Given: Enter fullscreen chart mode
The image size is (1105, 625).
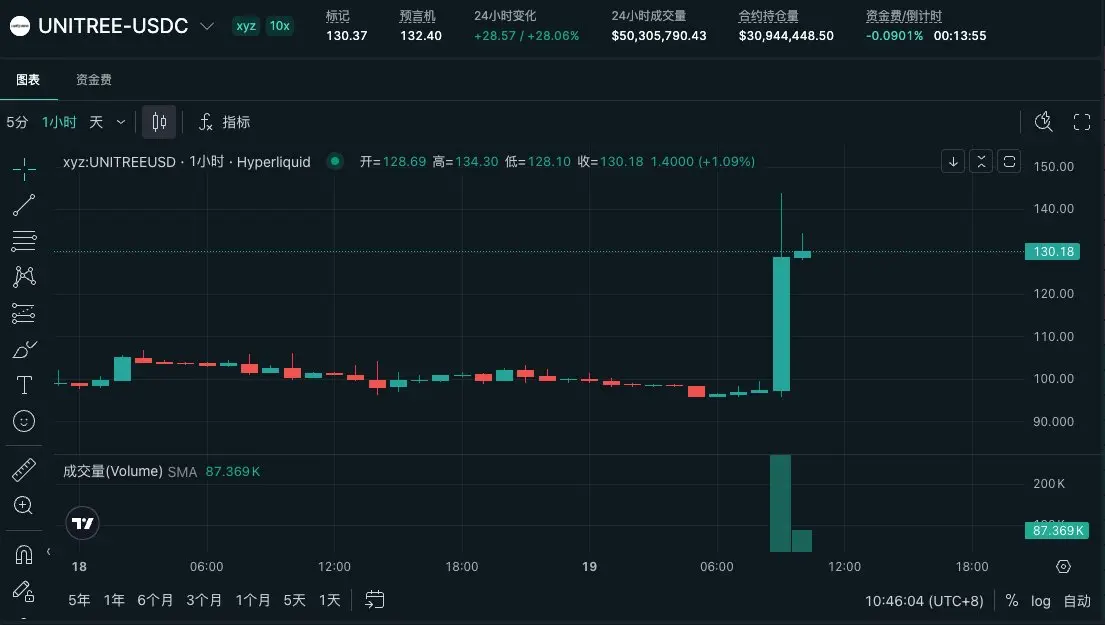Looking at the screenshot, I should click(x=1082, y=122).
